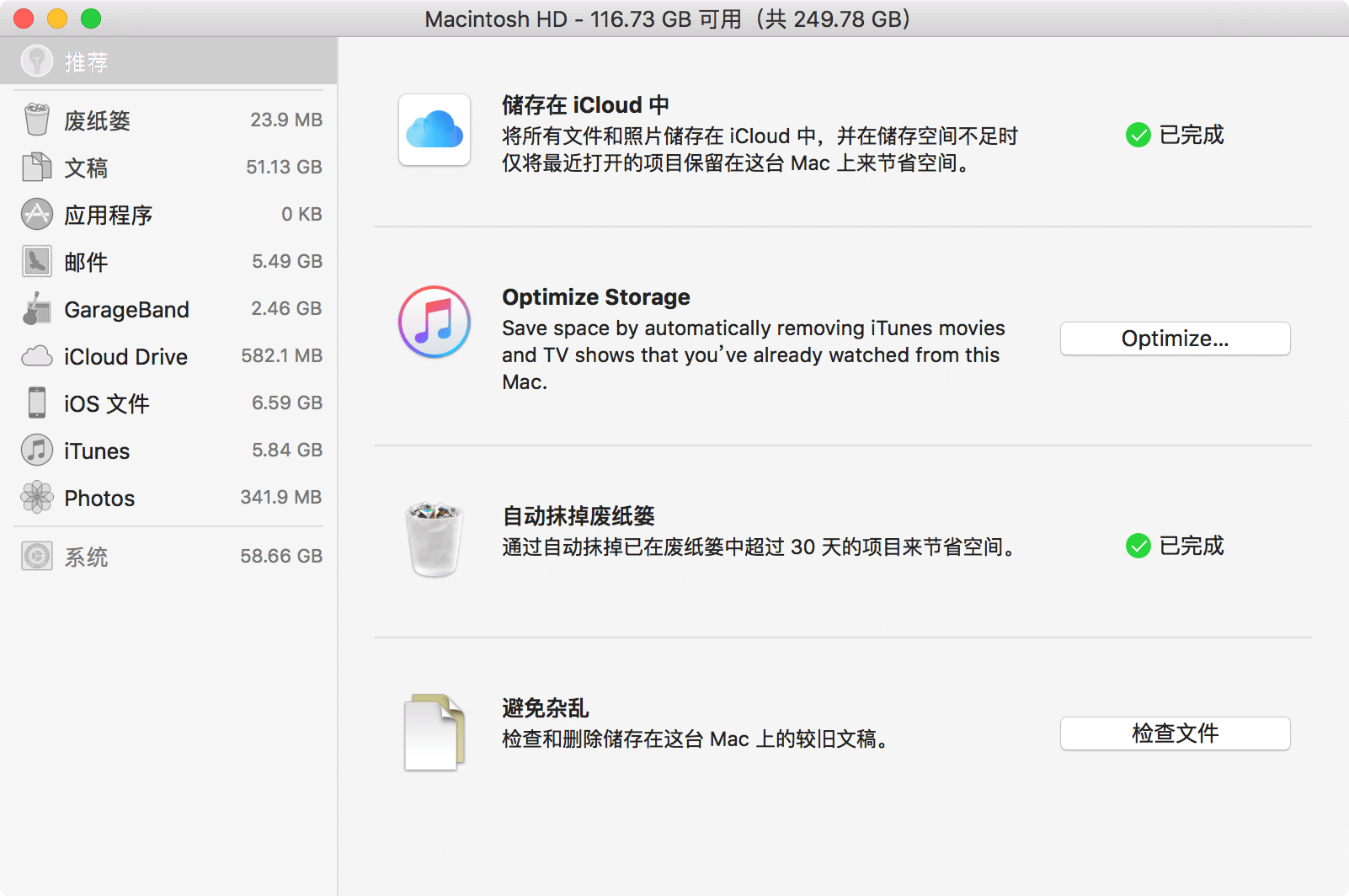Click the iTunes music note sidebar icon
Viewport: 1349px width, 896px height.
point(36,450)
